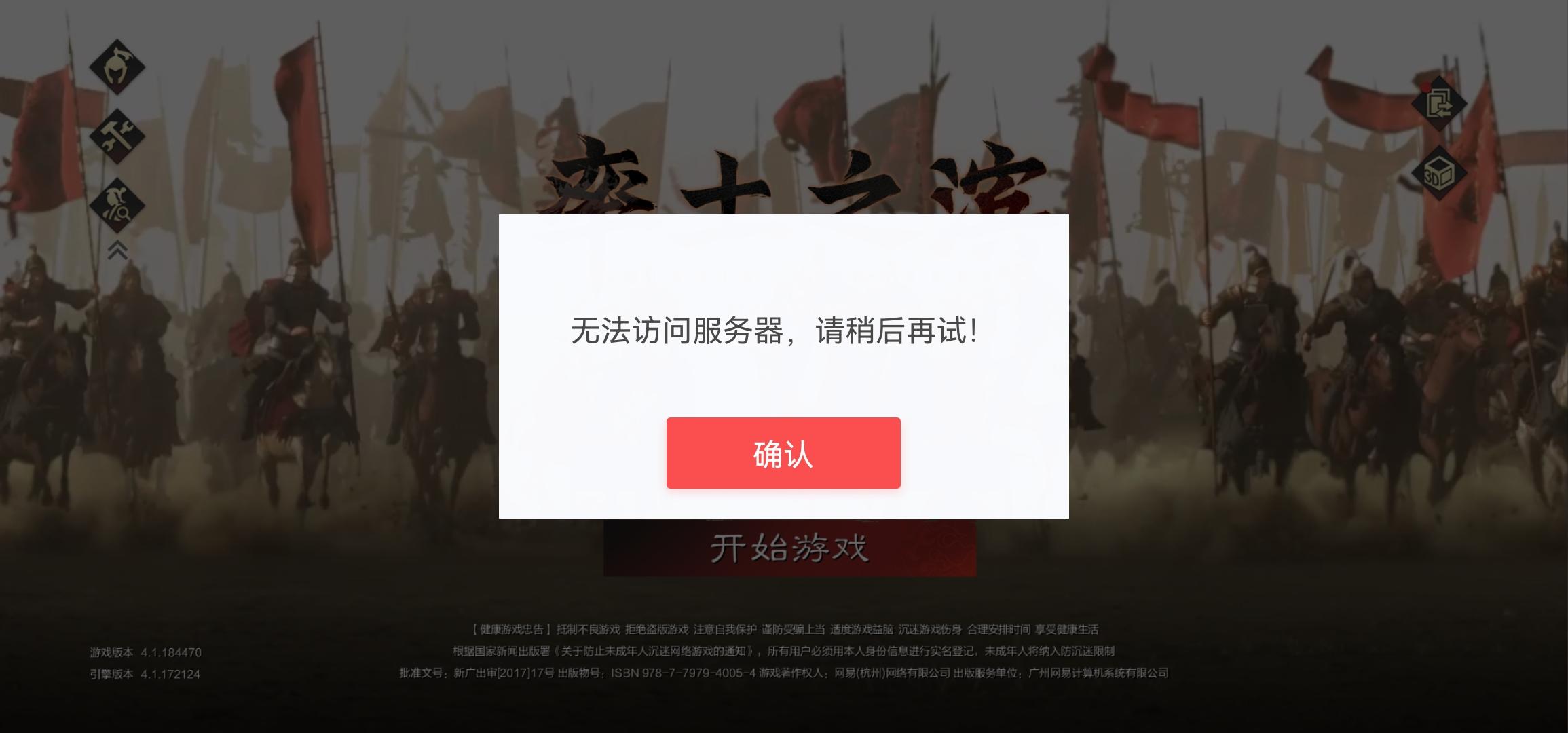Start the game with the 开始游戏 button
Viewport: 1568px width, 733px height.
tap(789, 548)
